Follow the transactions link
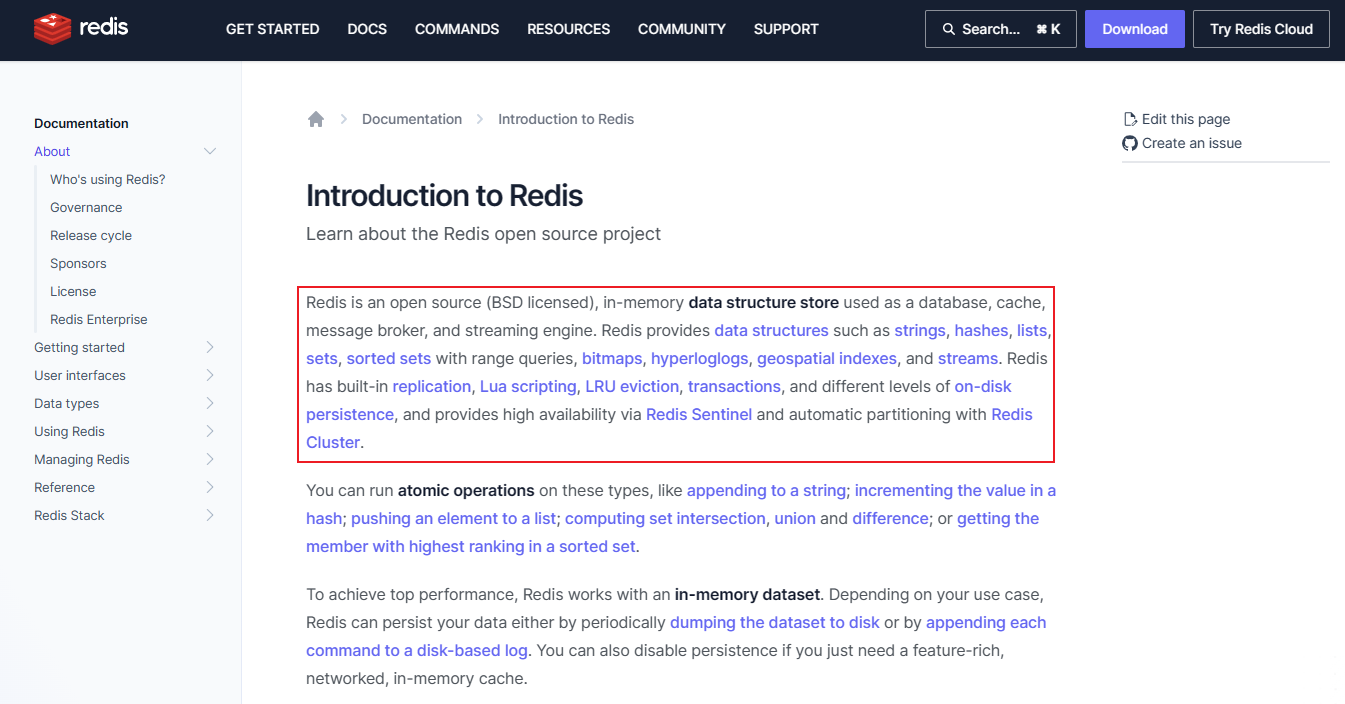 [734, 386]
